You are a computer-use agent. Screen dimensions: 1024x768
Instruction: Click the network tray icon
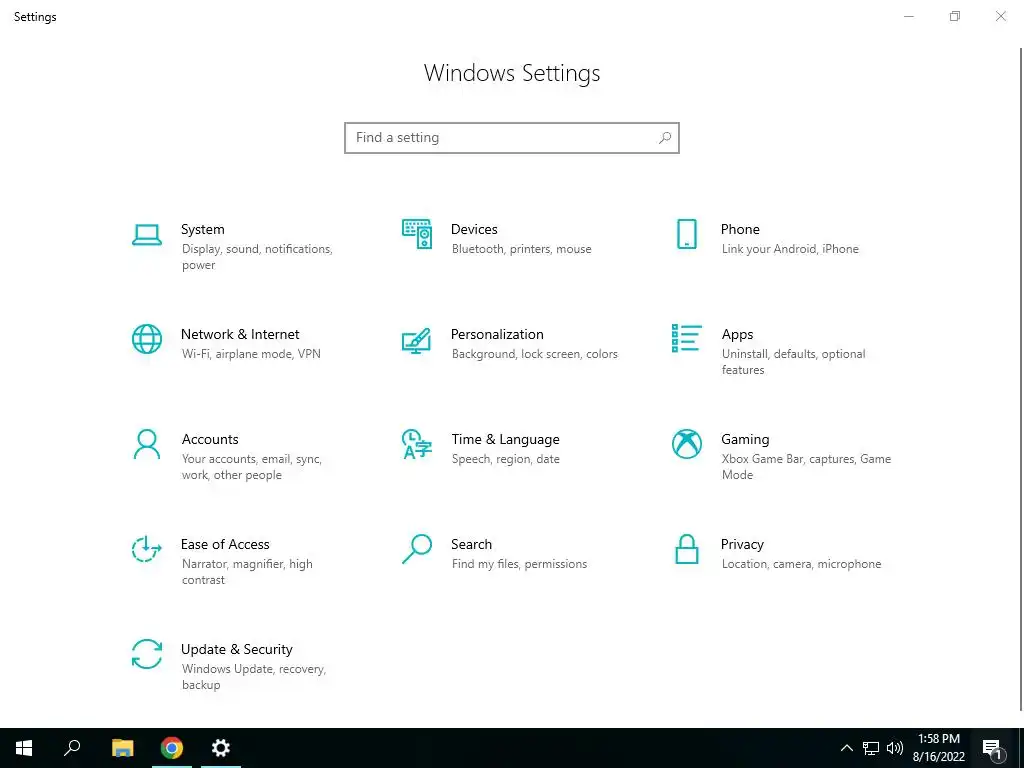(x=871, y=748)
